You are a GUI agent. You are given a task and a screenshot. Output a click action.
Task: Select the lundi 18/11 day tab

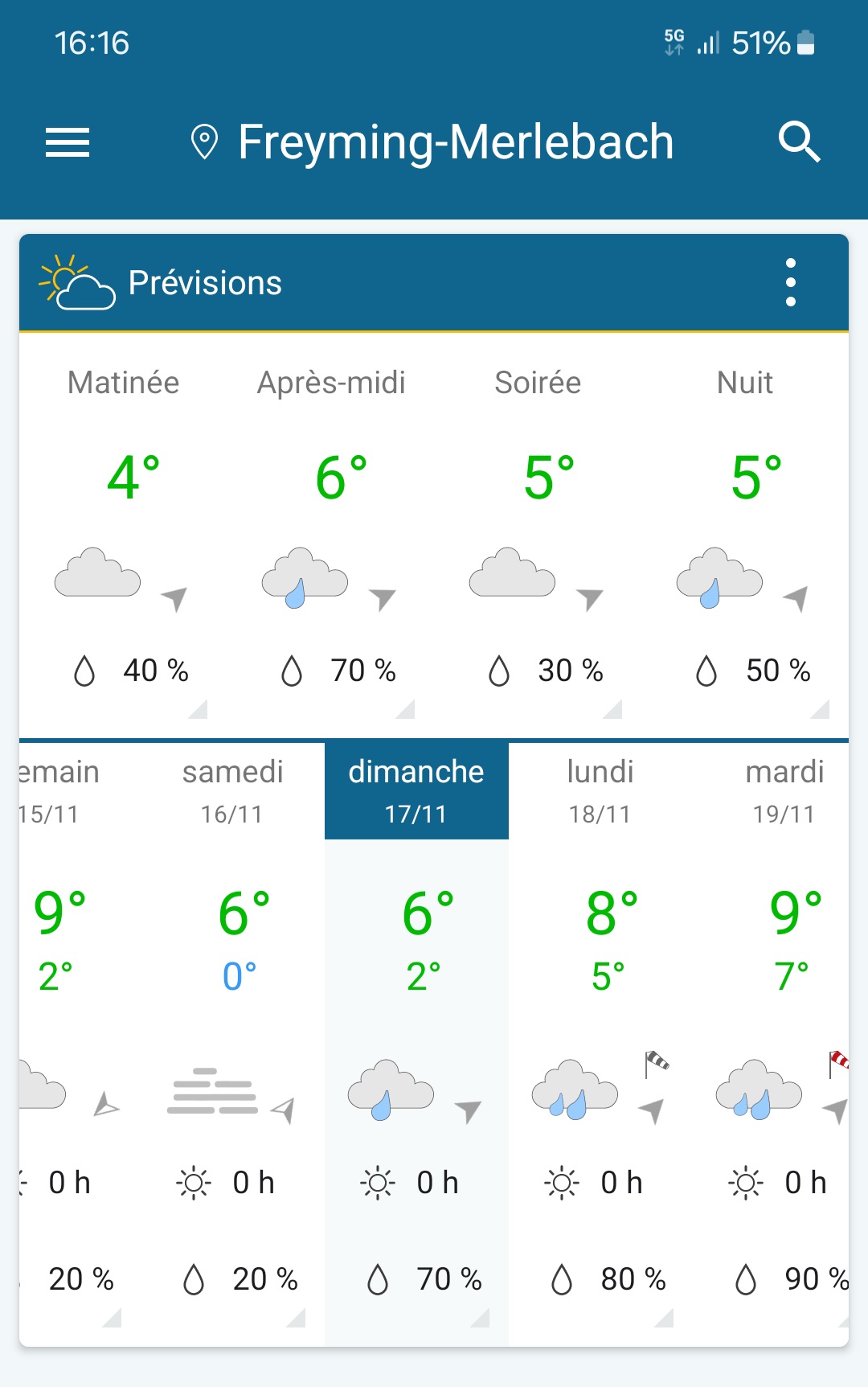[600, 790]
